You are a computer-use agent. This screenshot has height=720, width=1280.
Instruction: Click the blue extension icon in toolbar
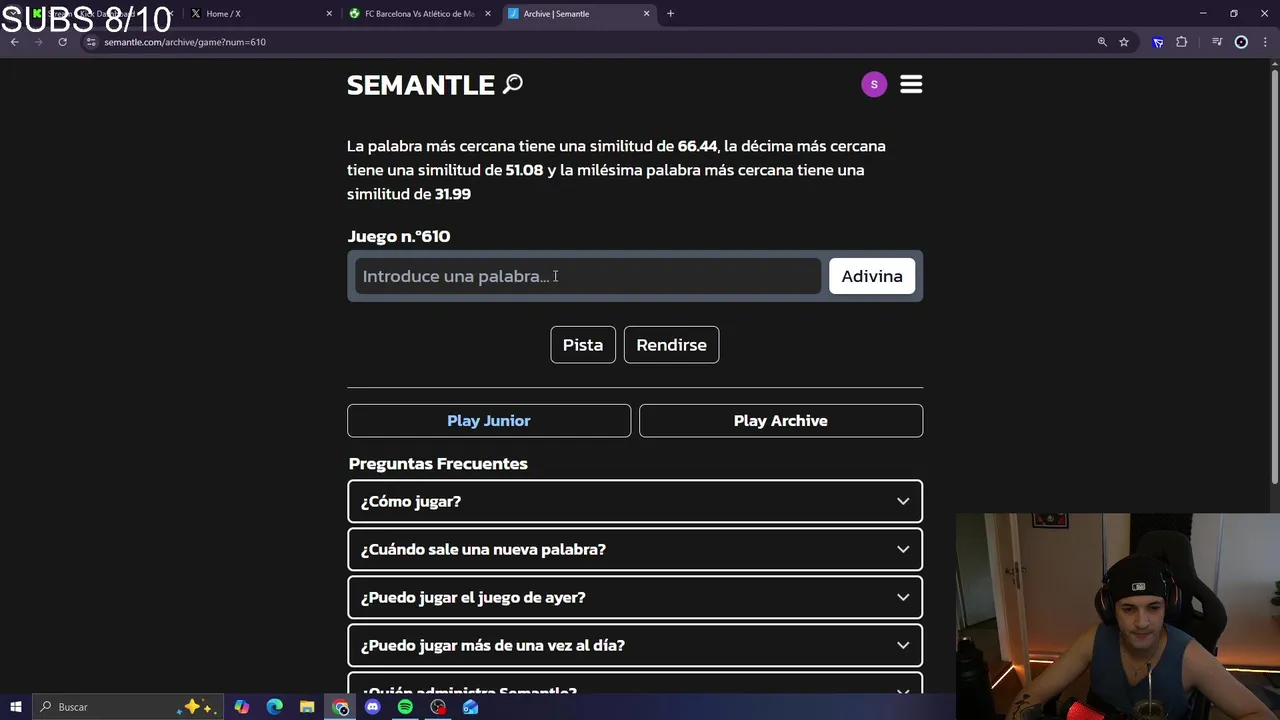[x=1158, y=42]
